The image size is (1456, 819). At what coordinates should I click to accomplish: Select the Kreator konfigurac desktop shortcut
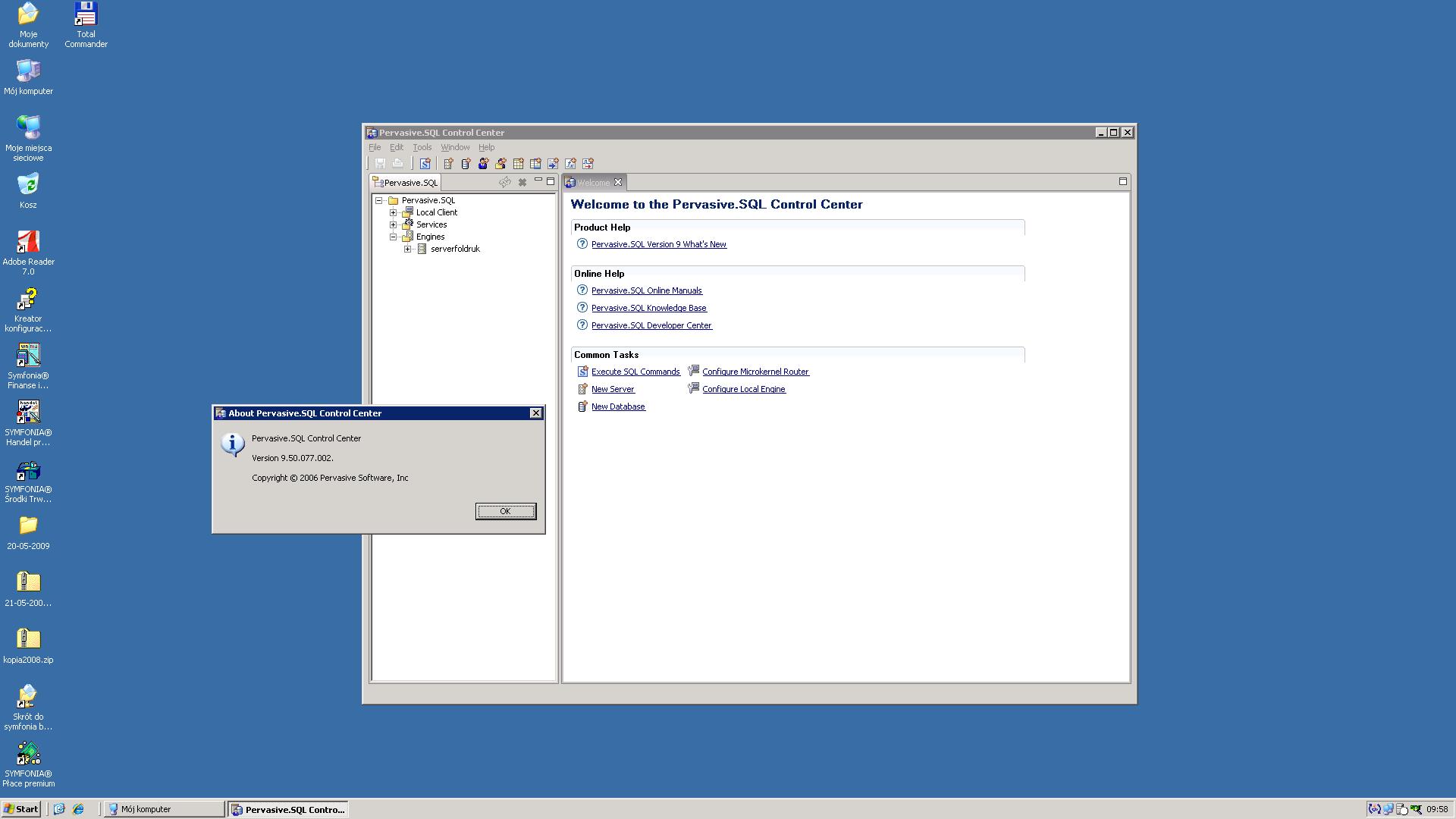pyautogui.click(x=28, y=309)
